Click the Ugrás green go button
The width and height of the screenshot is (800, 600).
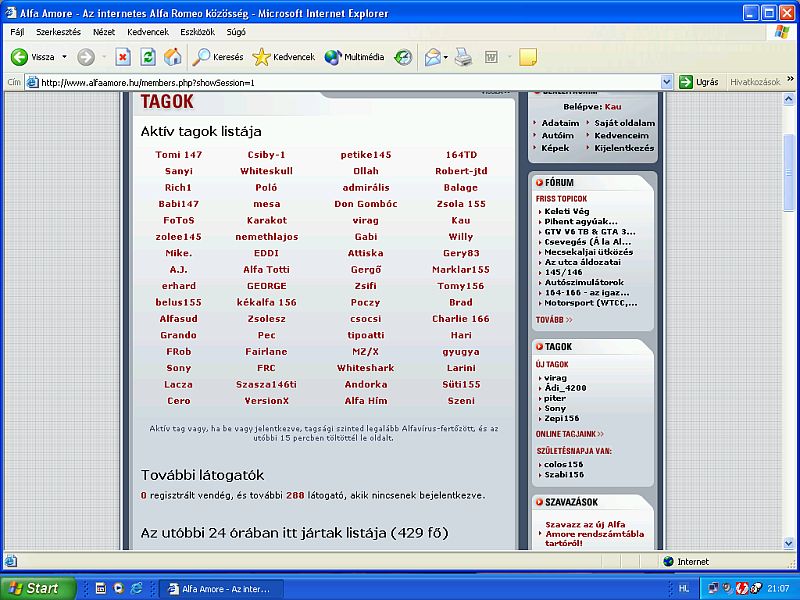click(x=698, y=82)
